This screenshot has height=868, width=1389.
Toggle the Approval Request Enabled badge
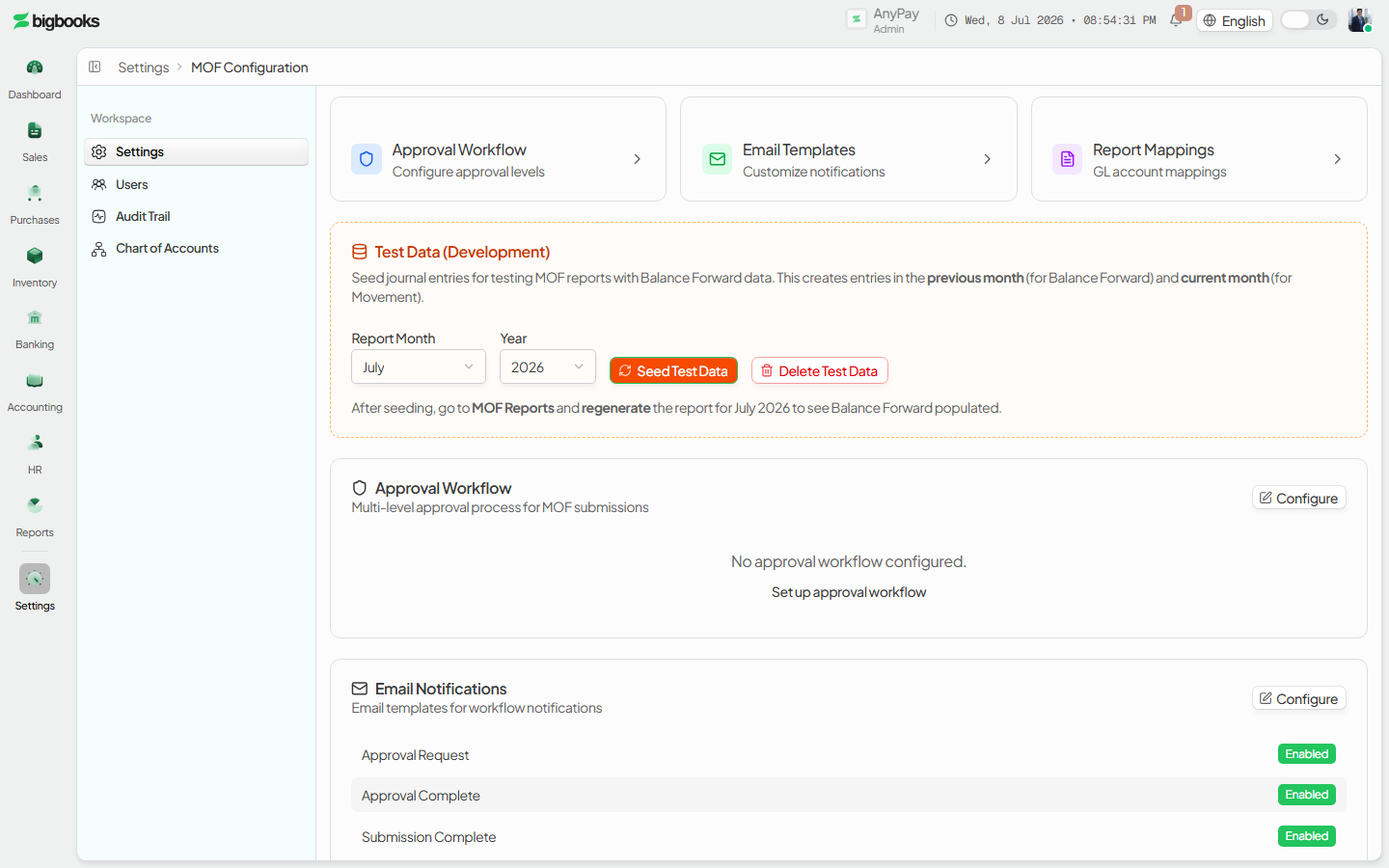click(1307, 754)
